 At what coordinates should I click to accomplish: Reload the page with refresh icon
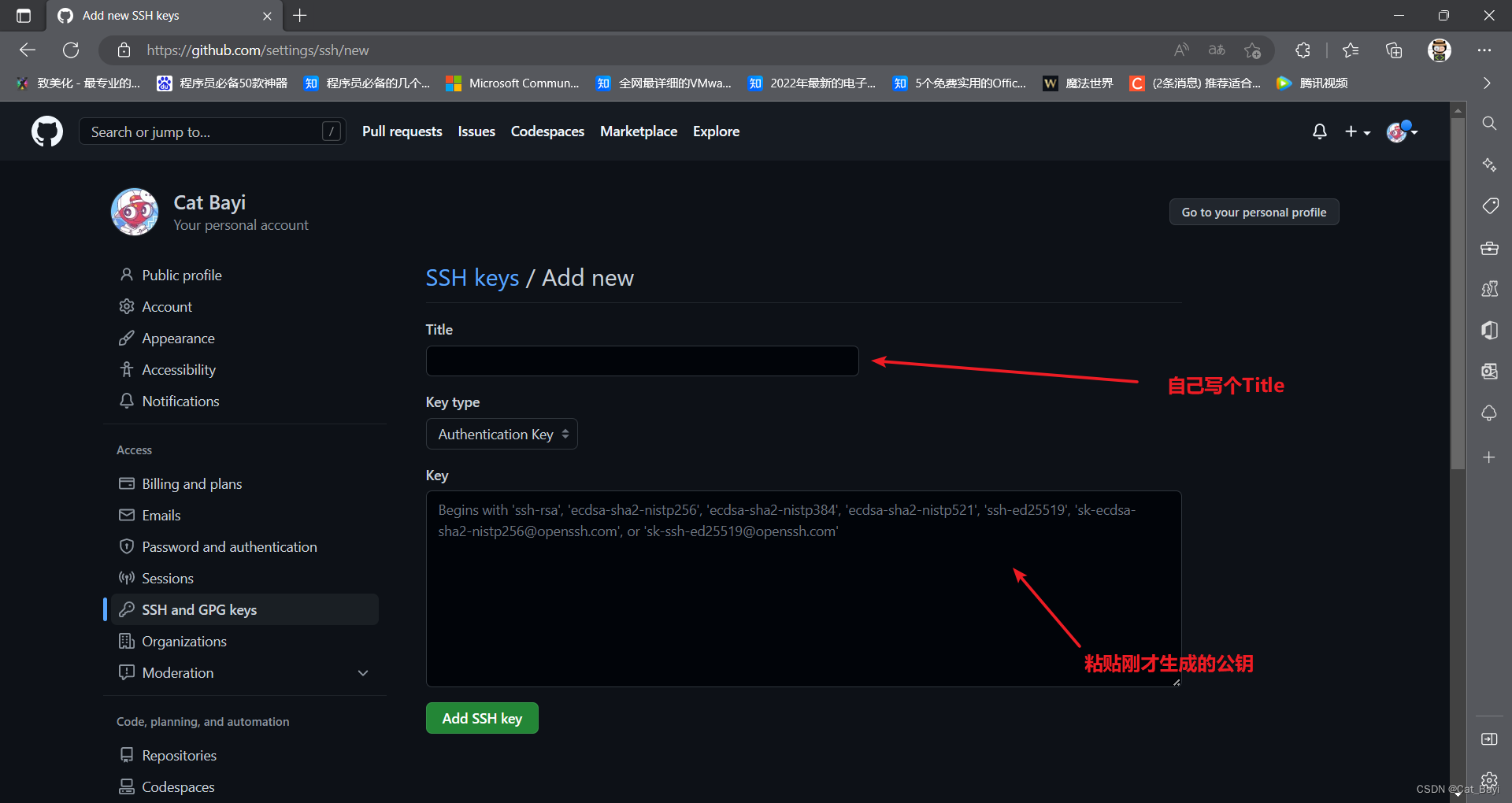click(71, 50)
